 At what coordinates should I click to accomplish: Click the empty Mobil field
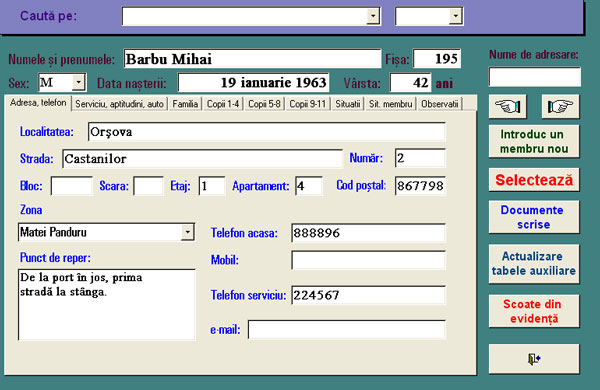(368, 260)
